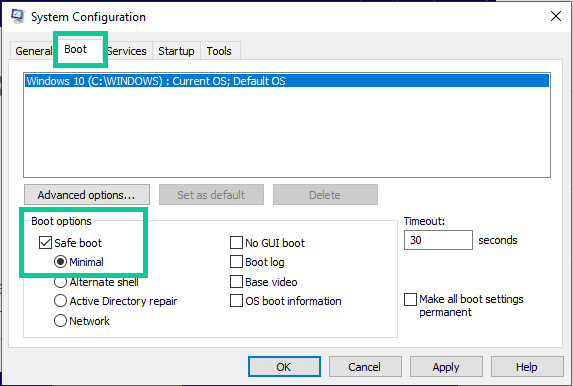Switch to the General tab
This screenshot has height=386, width=573.
click(34, 51)
